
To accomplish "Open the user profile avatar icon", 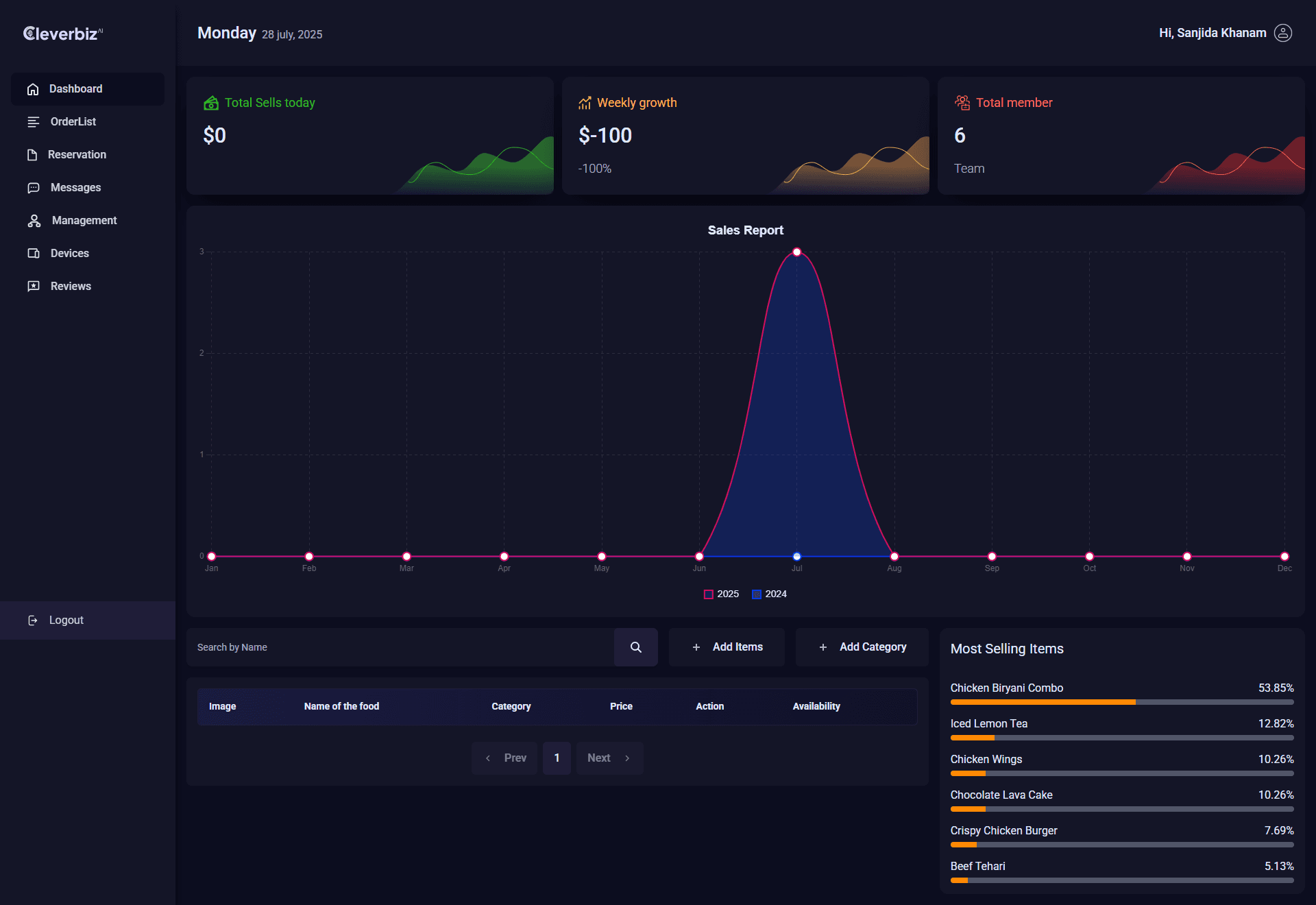I will click(x=1282, y=33).
